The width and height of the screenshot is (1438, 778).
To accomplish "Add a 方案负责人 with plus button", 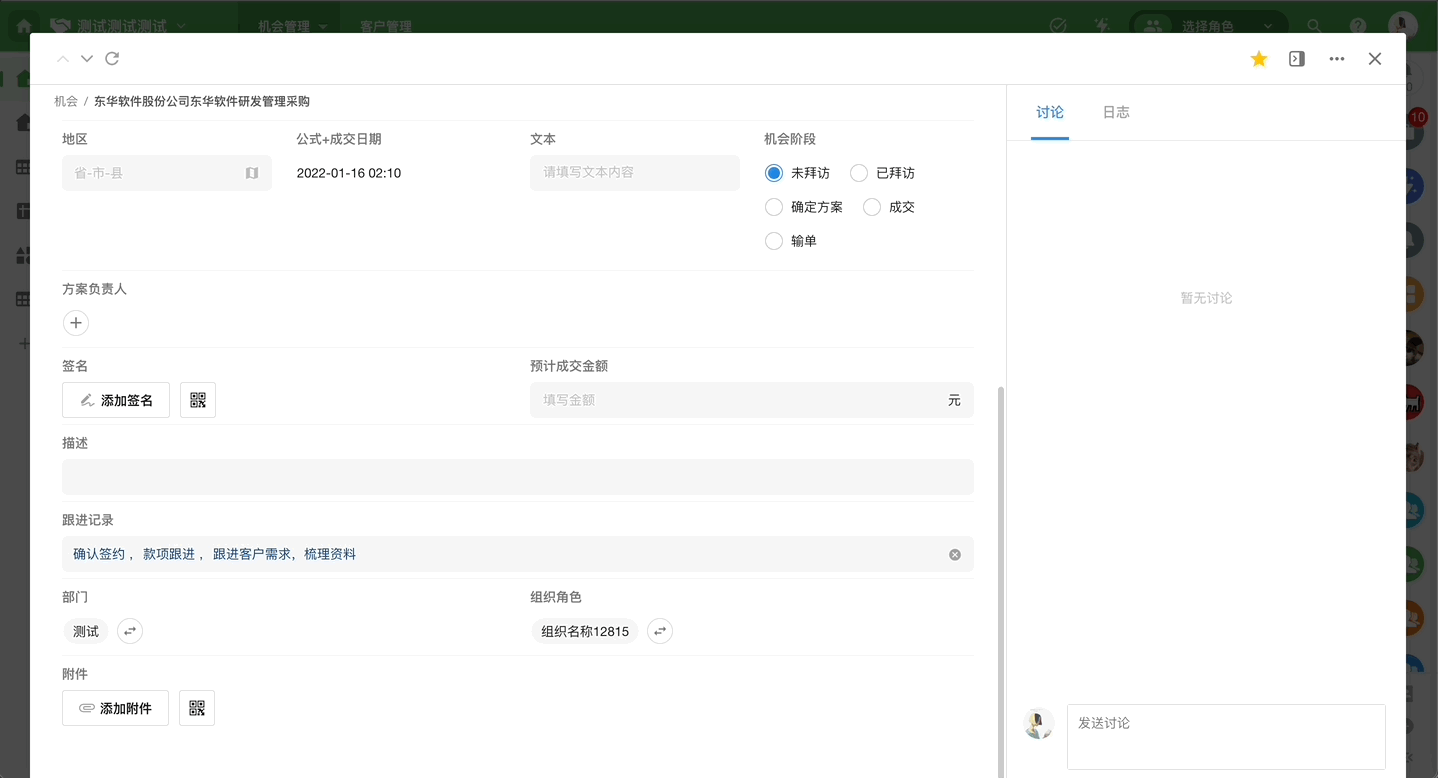I will (x=76, y=323).
